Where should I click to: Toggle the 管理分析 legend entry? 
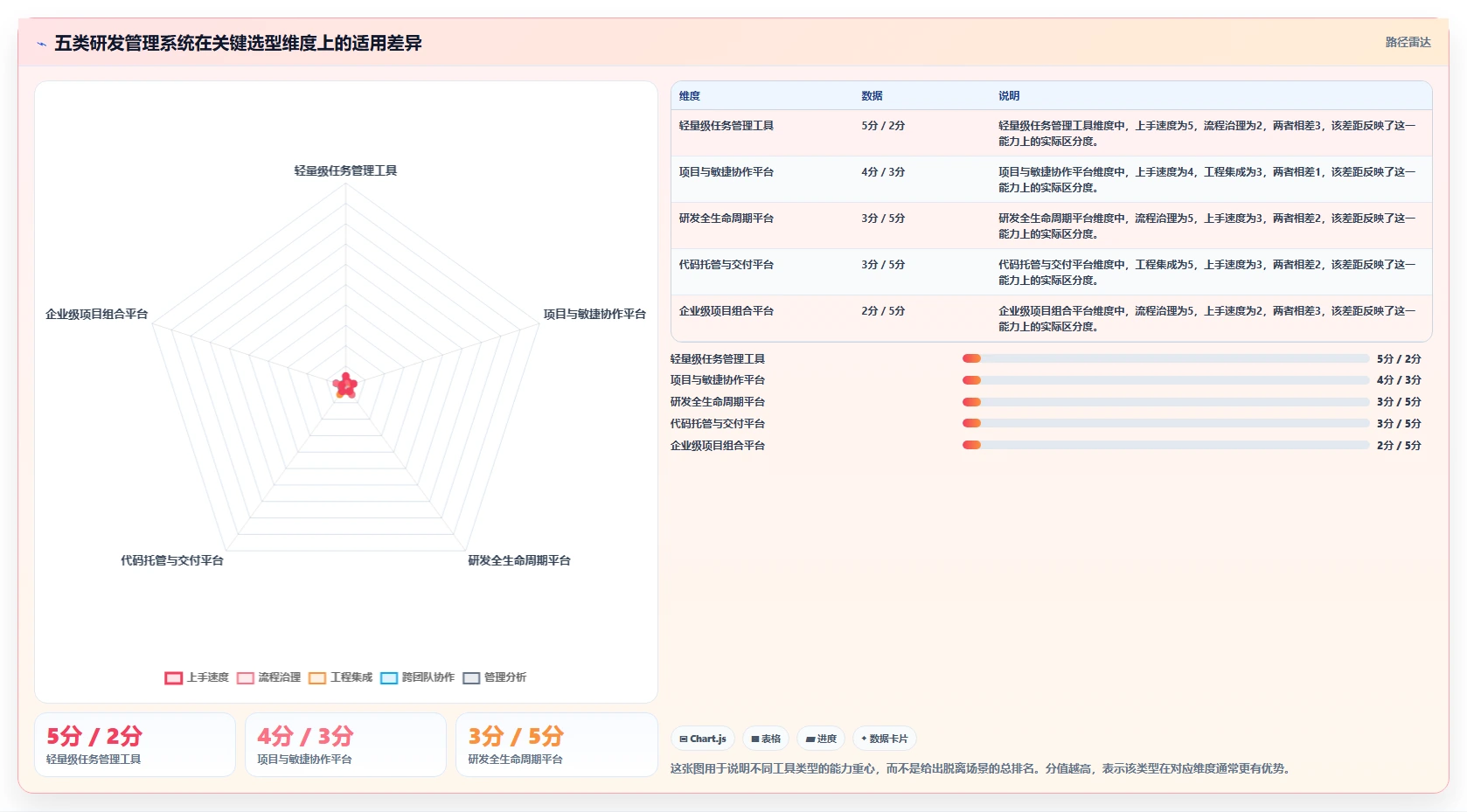494,677
